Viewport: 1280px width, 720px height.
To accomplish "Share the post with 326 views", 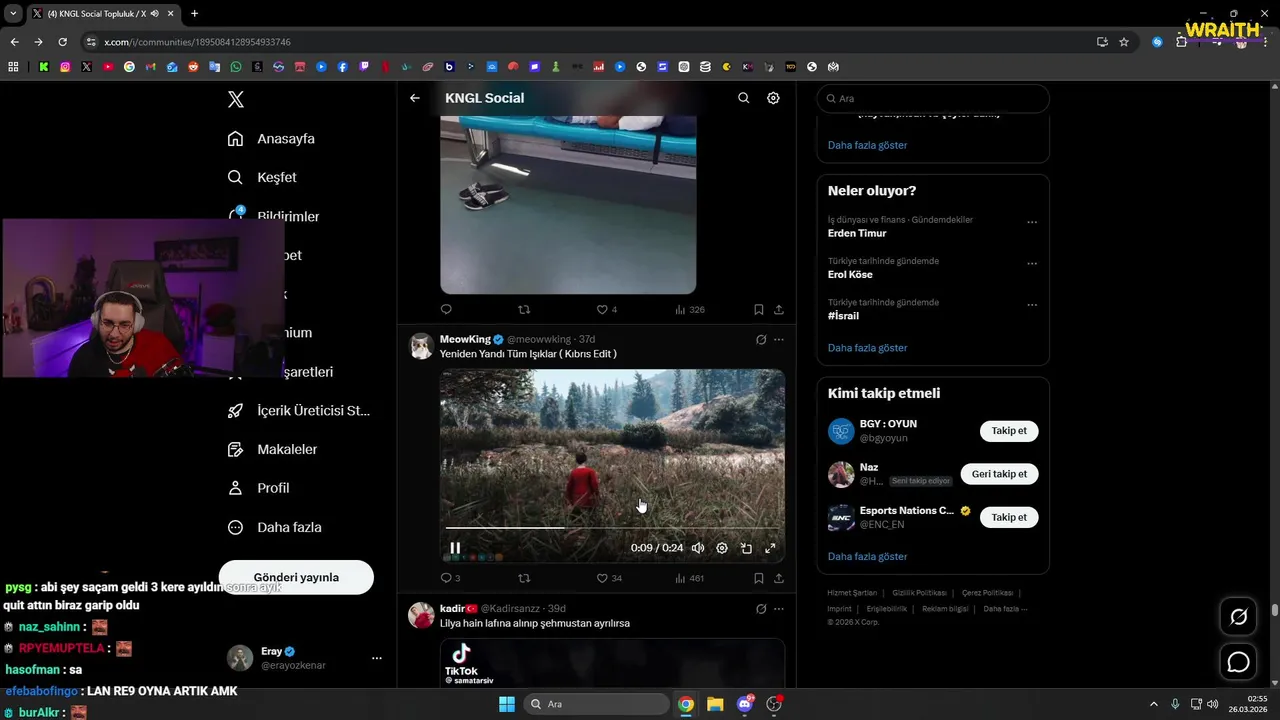I will click(x=779, y=310).
